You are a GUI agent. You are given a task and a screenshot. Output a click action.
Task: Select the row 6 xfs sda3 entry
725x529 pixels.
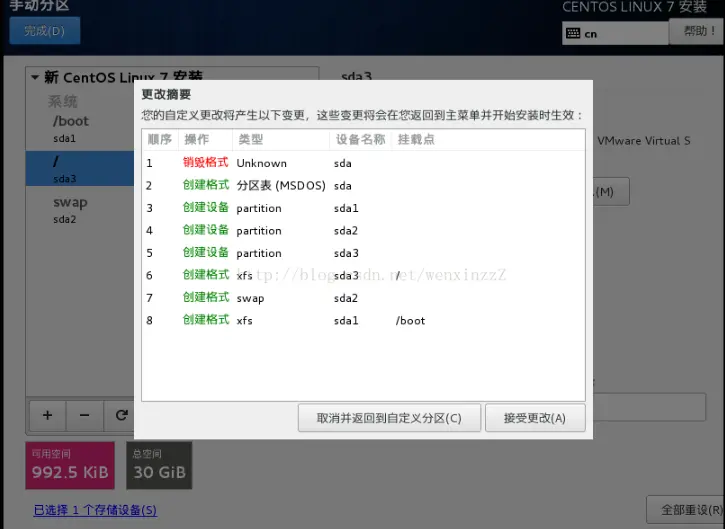[x=363, y=276]
